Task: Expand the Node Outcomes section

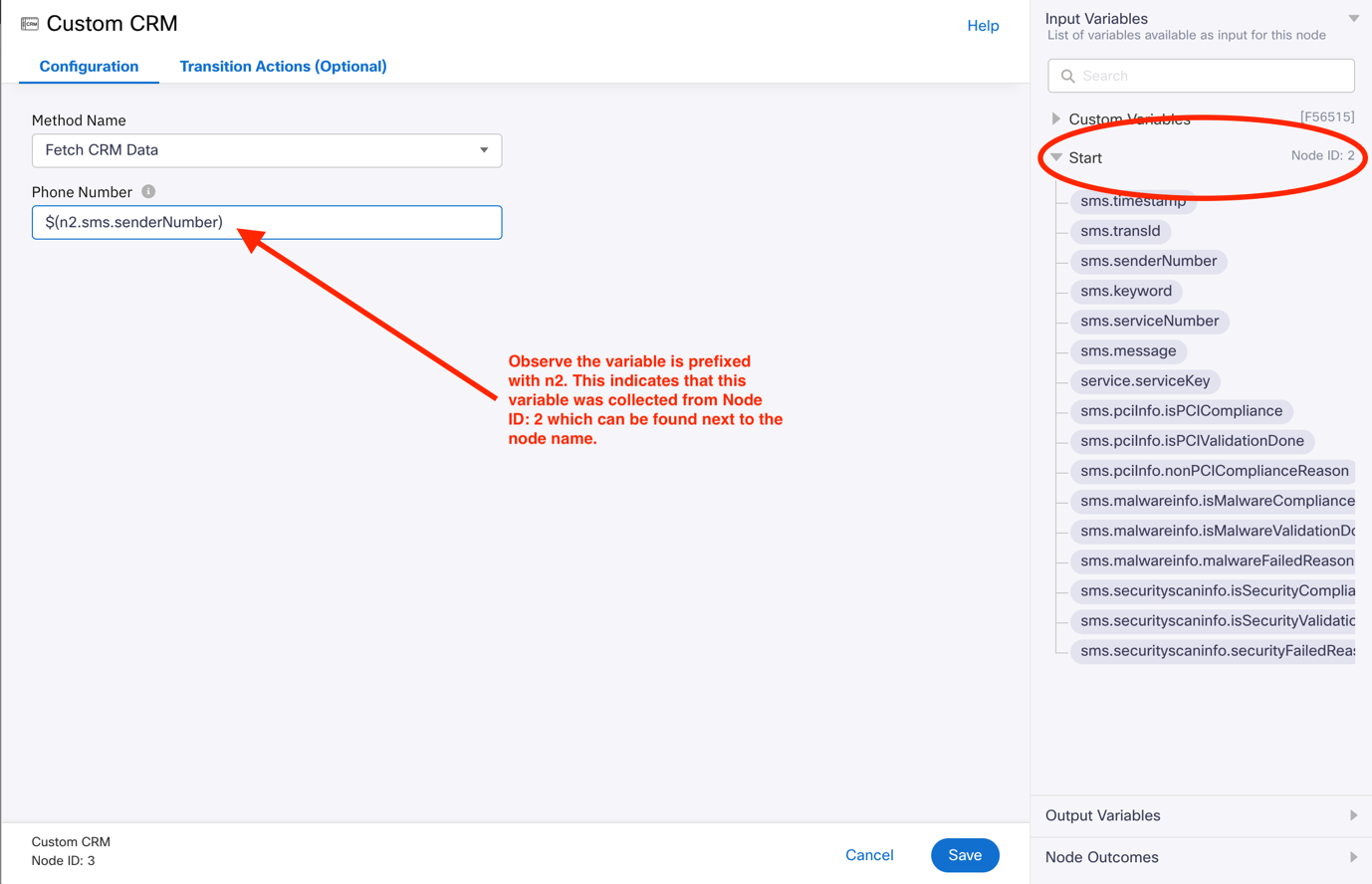Action: coord(1201,857)
